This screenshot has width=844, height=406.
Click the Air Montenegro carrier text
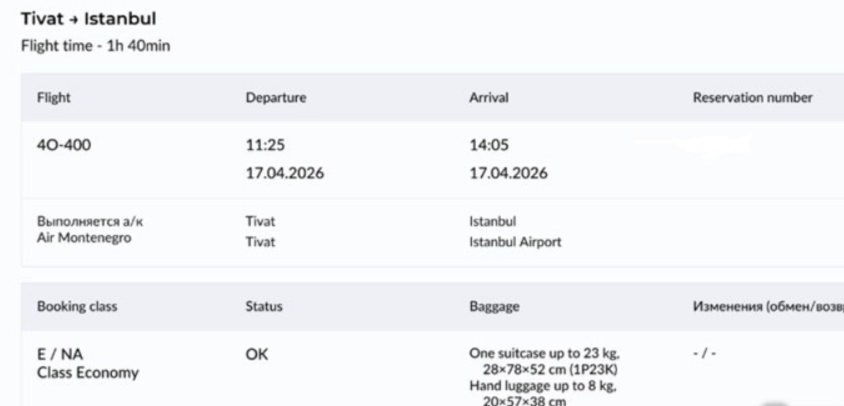pos(84,238)
